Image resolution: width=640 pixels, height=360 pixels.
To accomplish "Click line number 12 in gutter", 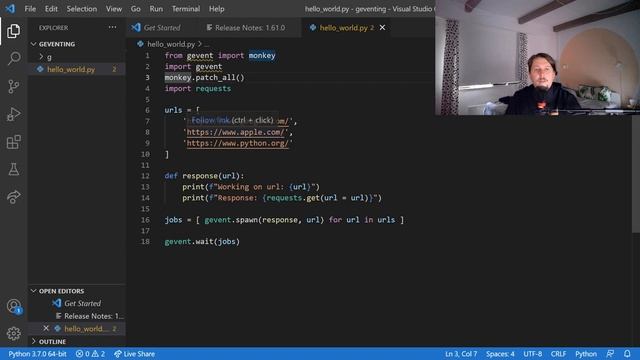I will coord(145,176).
